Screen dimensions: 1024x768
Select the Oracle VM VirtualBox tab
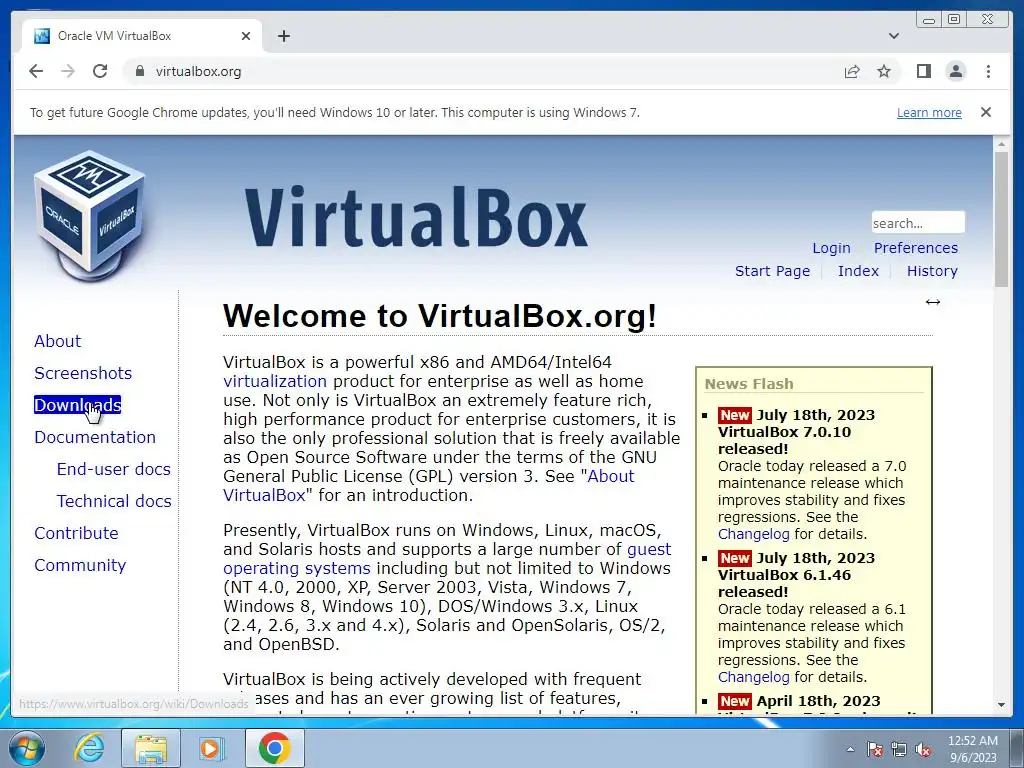[x=142, y=36]
